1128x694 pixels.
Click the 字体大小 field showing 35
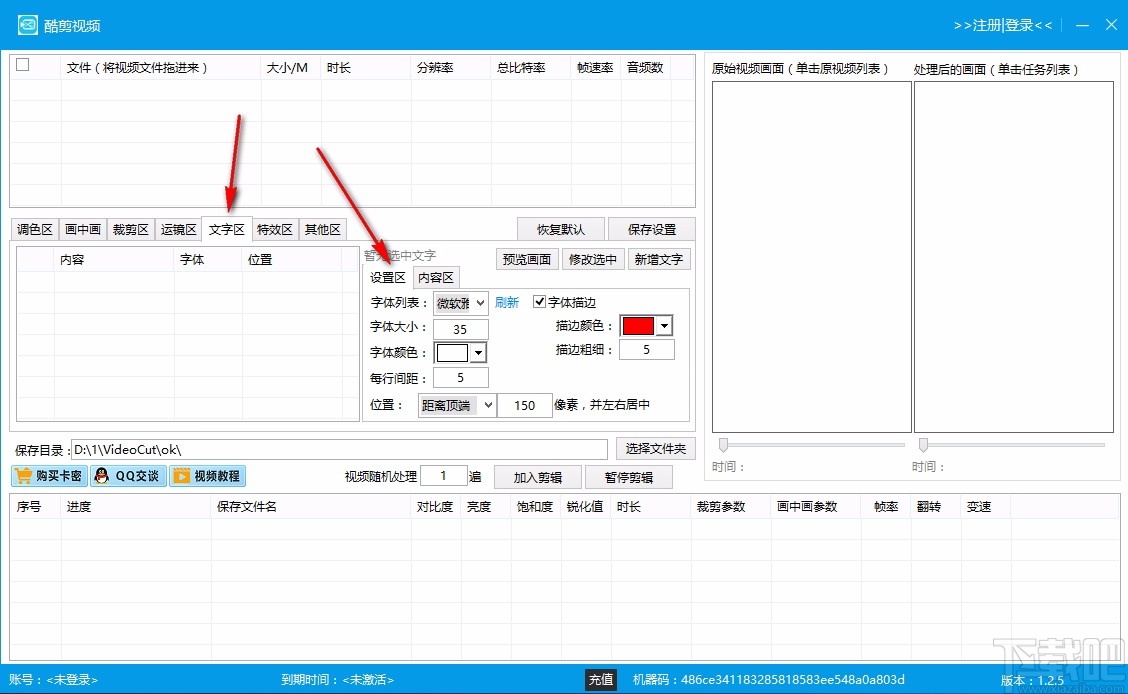click(460, 329)
